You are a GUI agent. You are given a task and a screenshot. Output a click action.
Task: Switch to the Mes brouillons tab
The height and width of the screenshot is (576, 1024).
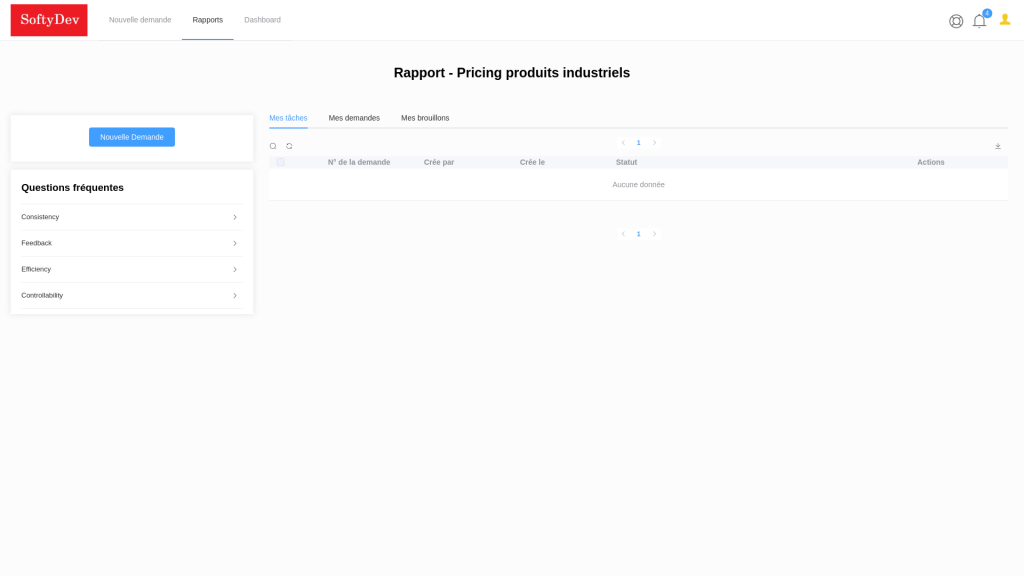point(425,118)
